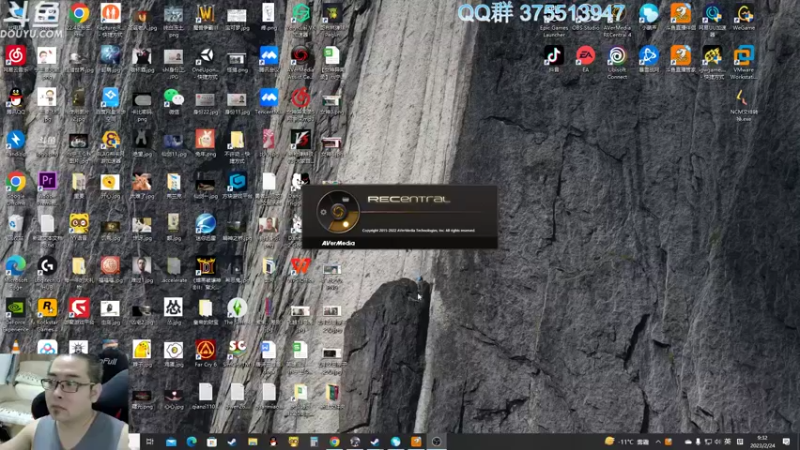
Task: Open Microsoft Store from the taskbar
Action: pos(212,442)
